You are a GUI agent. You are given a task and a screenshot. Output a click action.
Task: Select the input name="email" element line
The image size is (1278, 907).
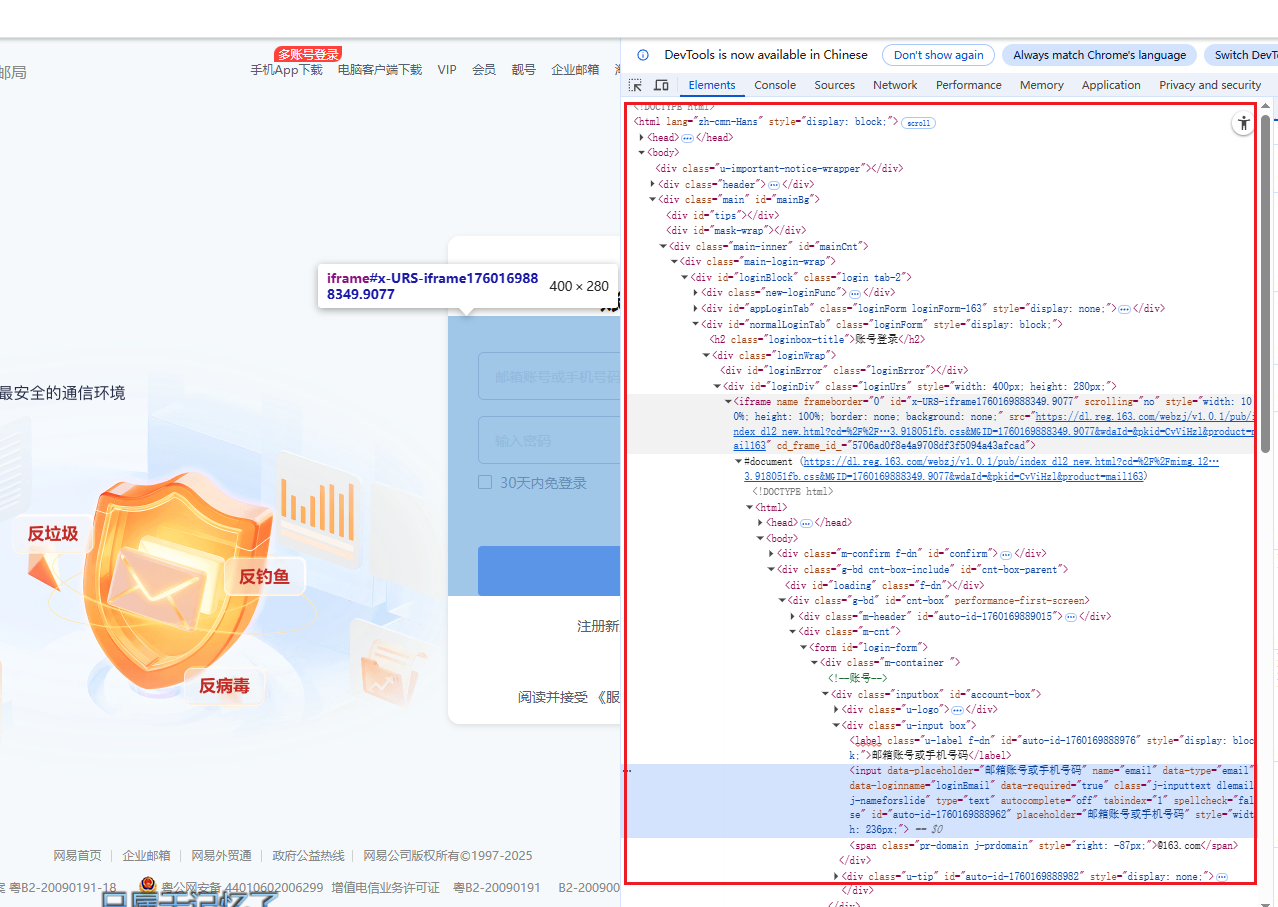[940, 801]
